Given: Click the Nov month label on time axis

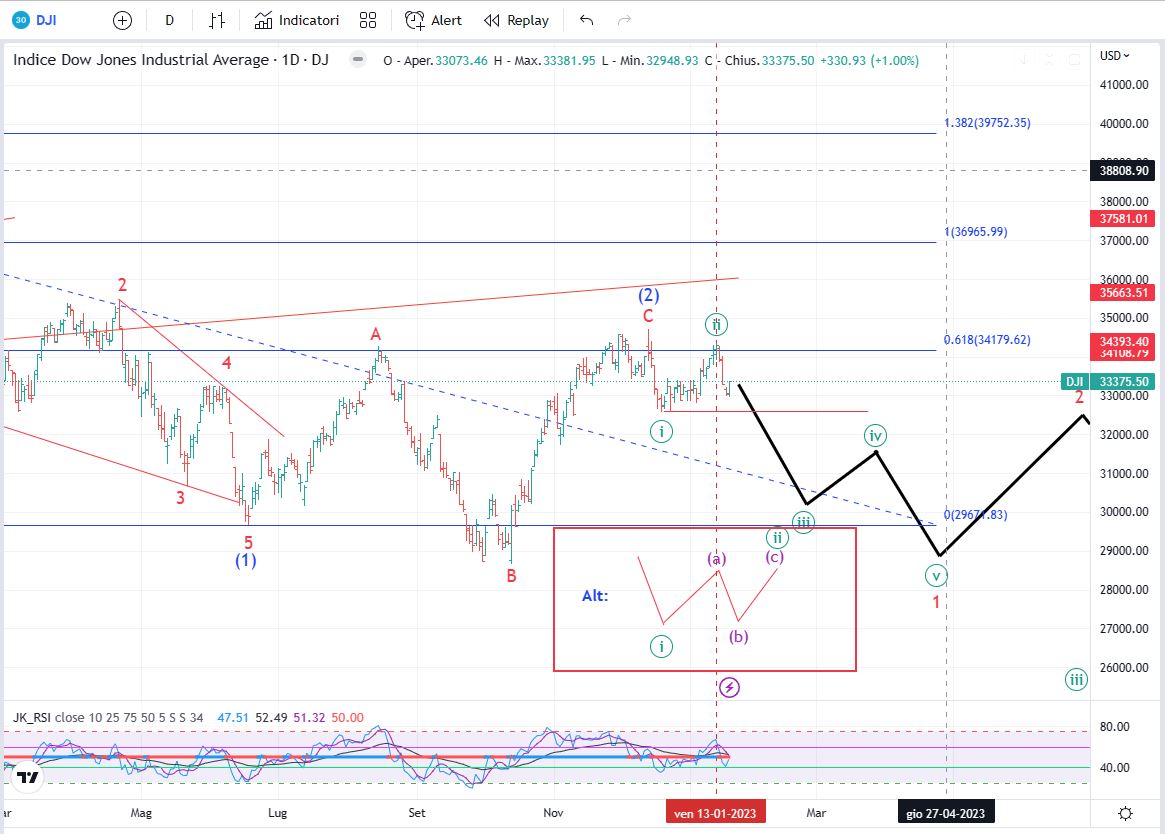Looking at the screenshot, I should tap(553, 813).
